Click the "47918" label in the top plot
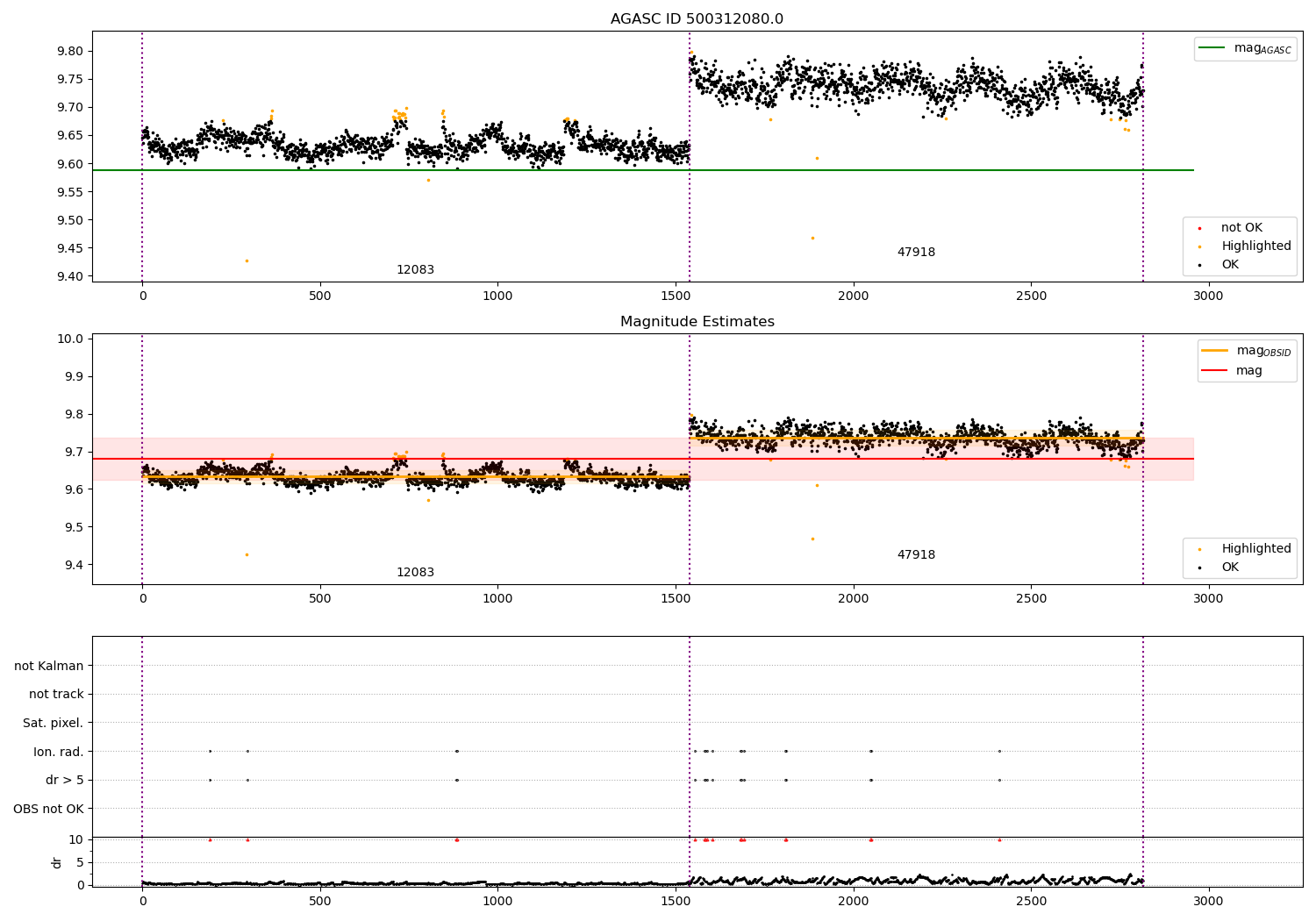The width and height of the screenshot is (1316, 921). click(916, 253)
